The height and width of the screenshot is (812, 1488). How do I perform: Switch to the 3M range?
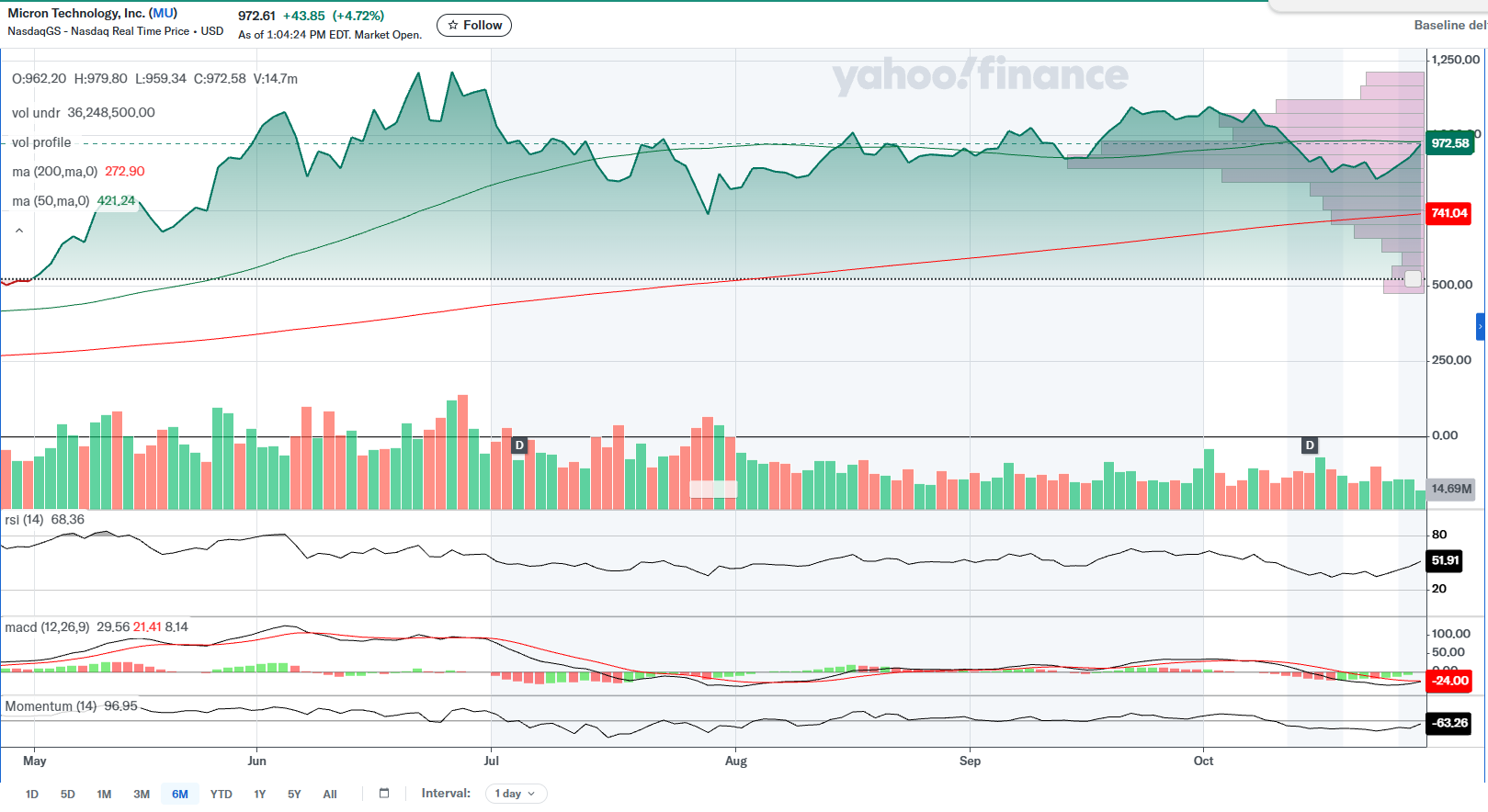pos(142,795)
